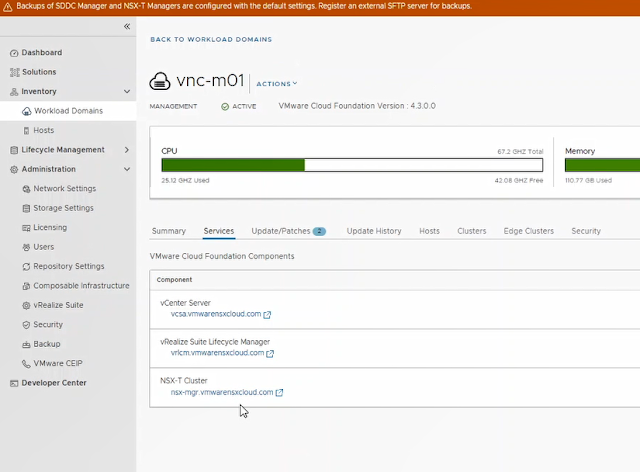Click the Developer Center icon

[x=14, y=383]
